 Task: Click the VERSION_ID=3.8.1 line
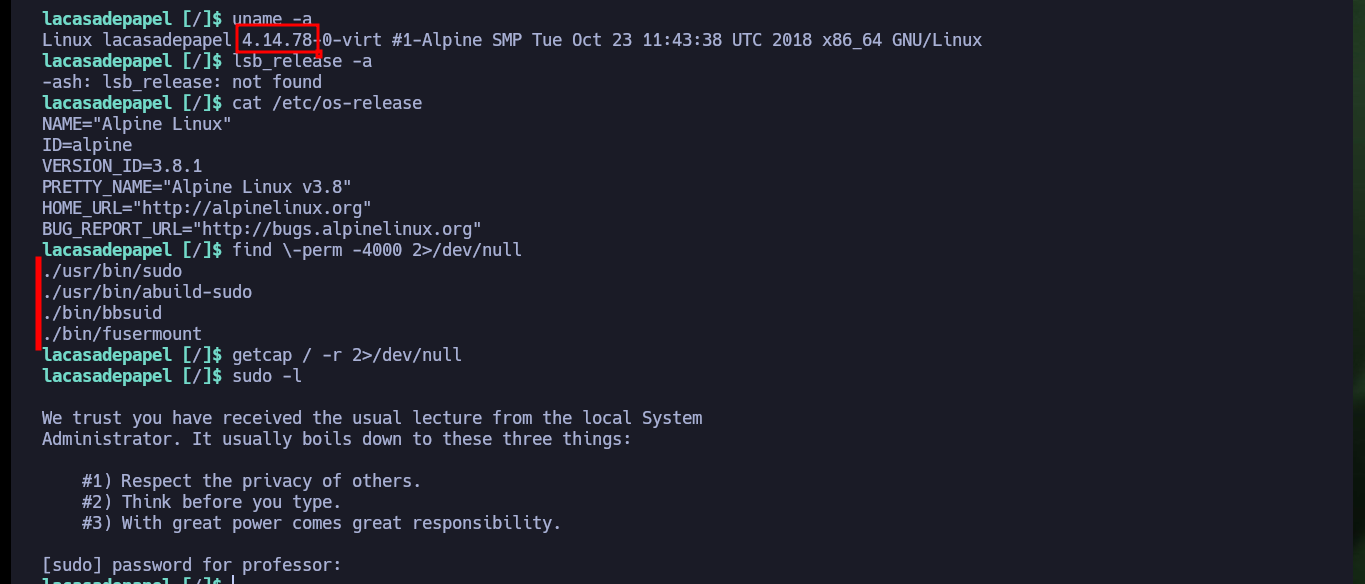pos(122,166)
